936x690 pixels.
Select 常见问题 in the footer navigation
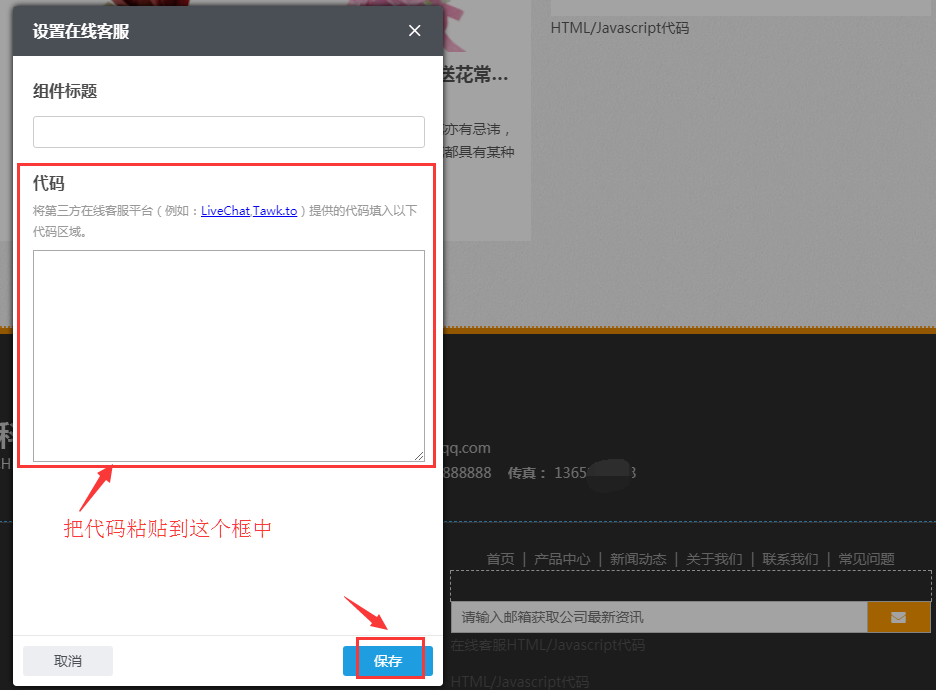coord(865,559)
